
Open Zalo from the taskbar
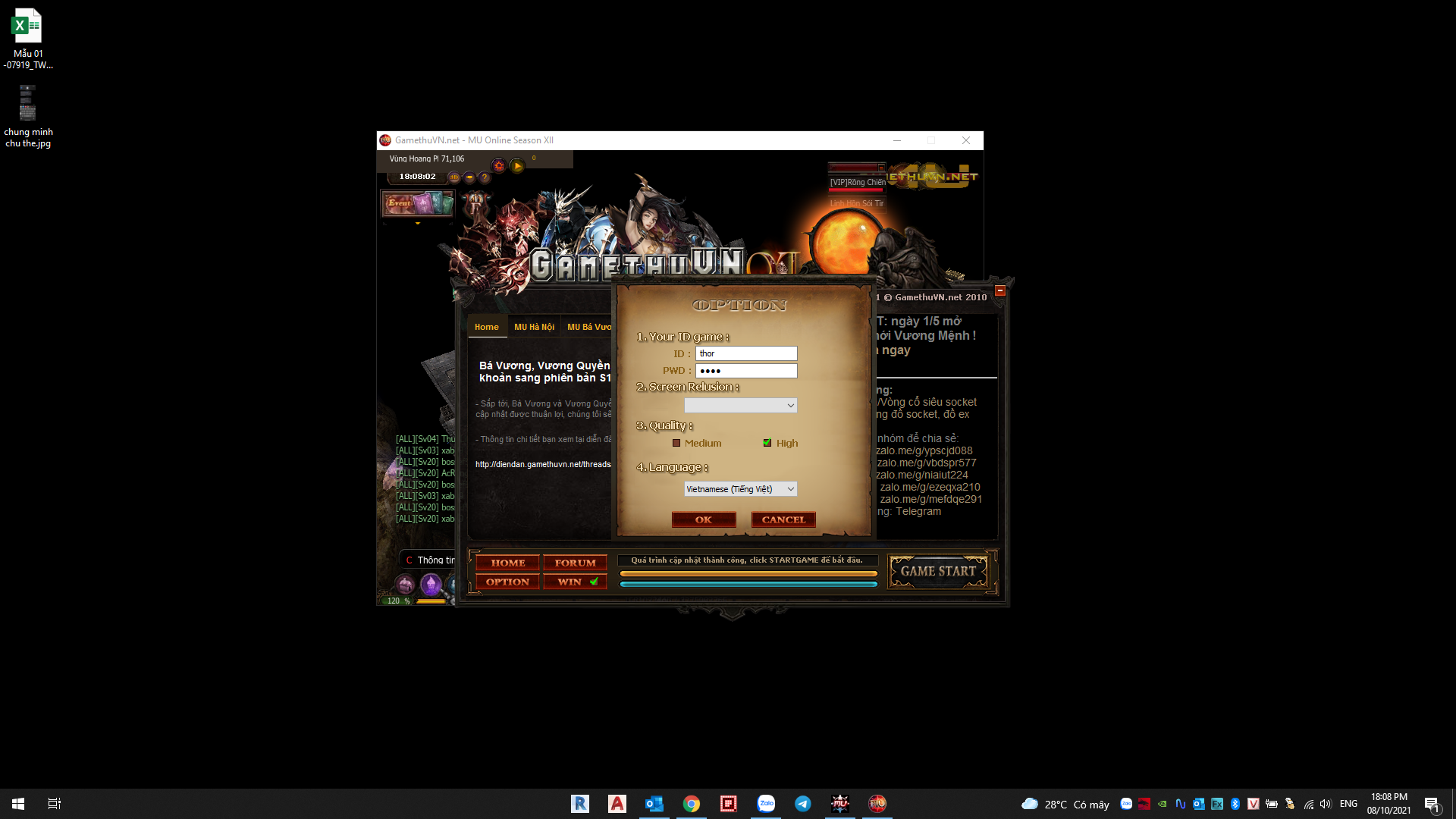(x=766, y=804)
